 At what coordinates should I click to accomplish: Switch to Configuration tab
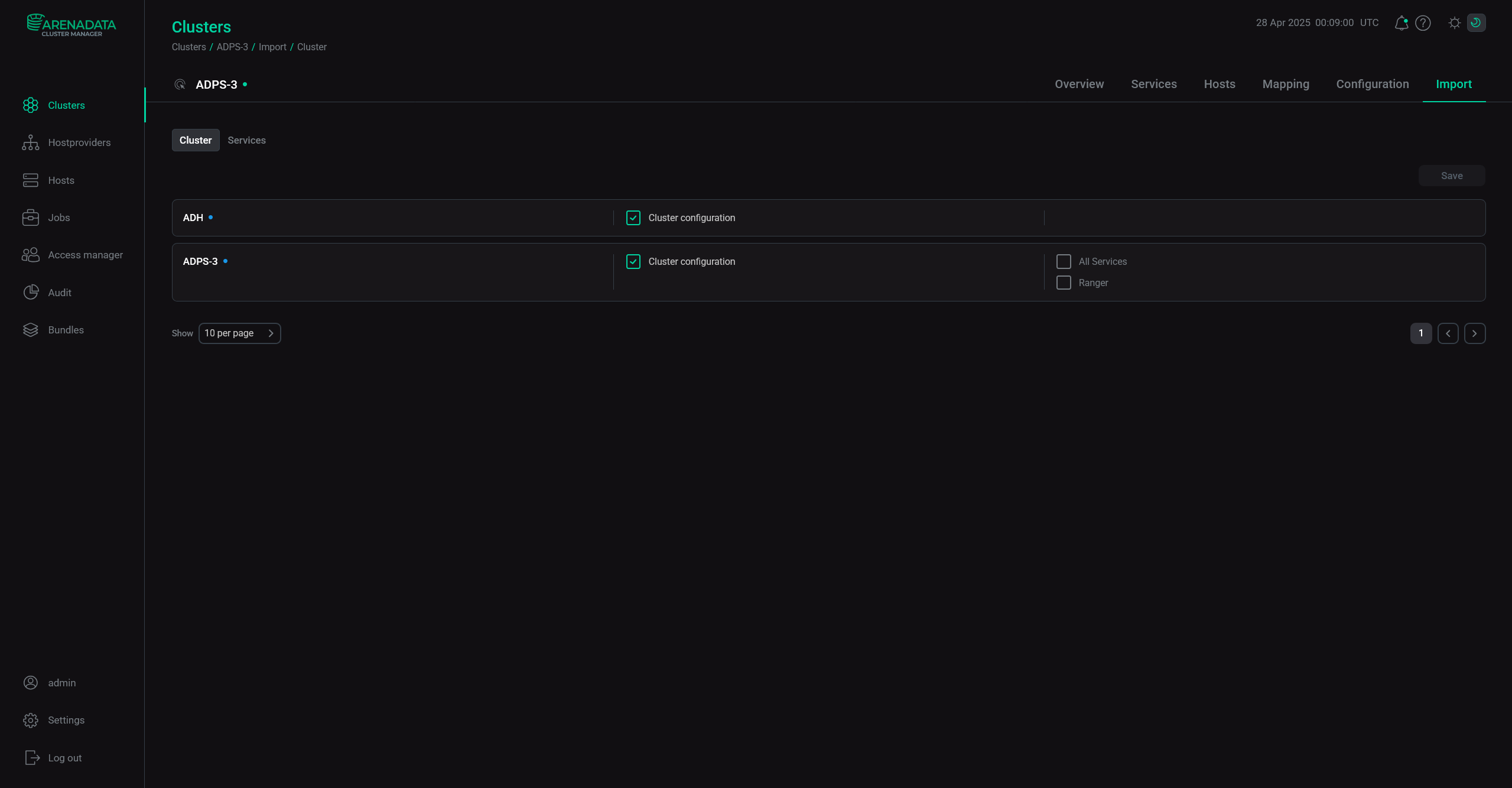(x=1372, y=85)
